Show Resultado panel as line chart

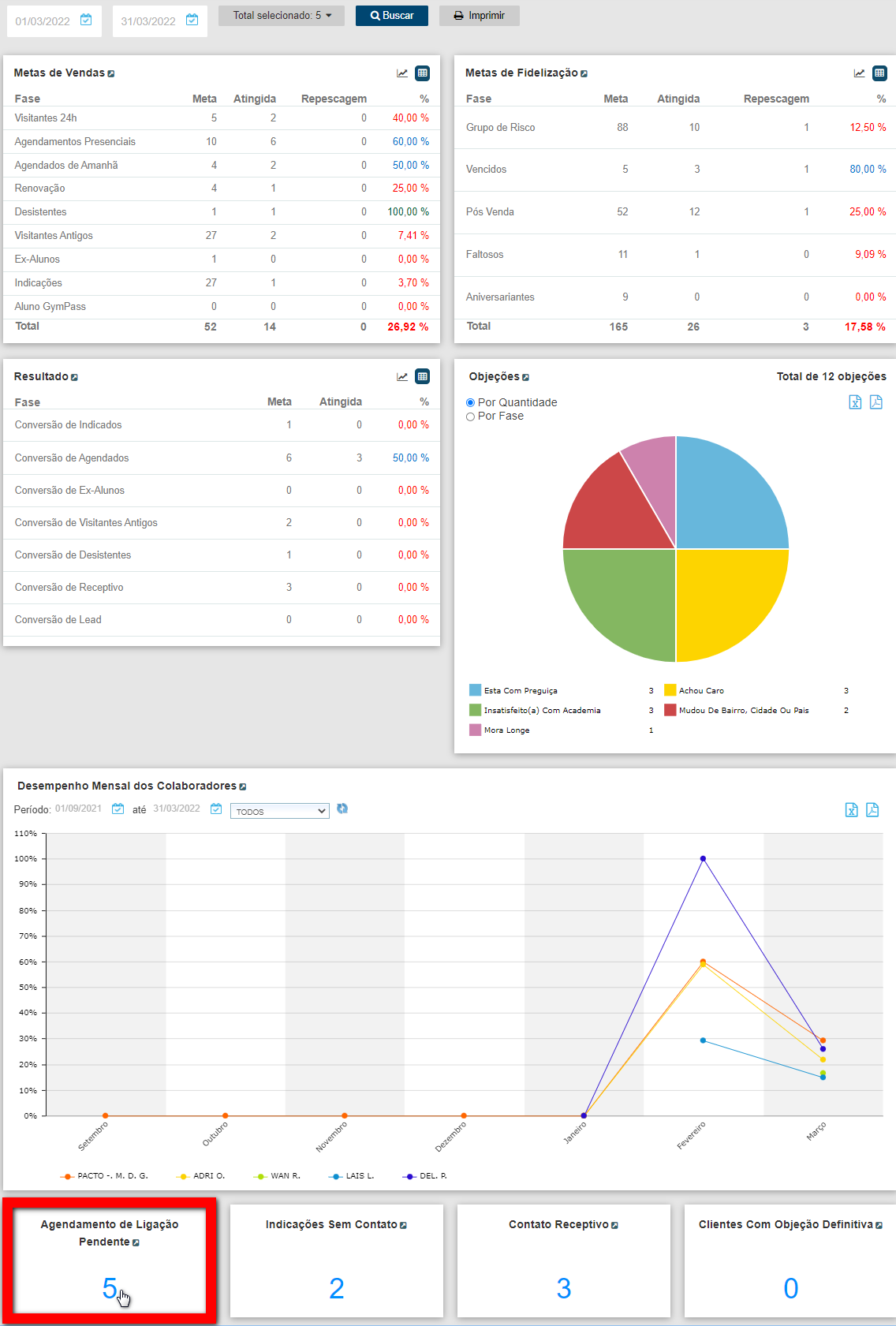tap(402, 377)
